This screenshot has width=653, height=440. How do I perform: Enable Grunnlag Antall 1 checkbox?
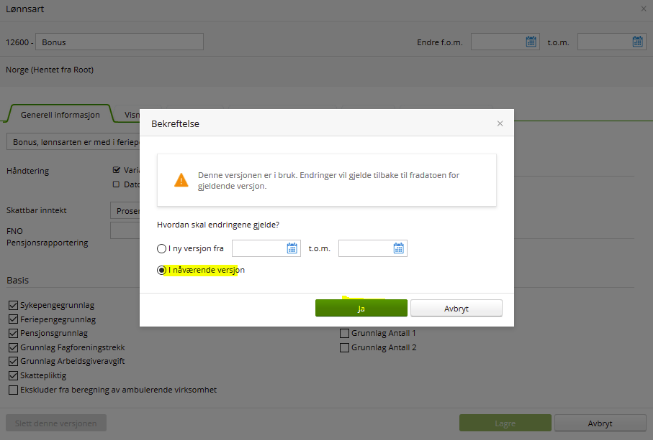coord(344,333)
